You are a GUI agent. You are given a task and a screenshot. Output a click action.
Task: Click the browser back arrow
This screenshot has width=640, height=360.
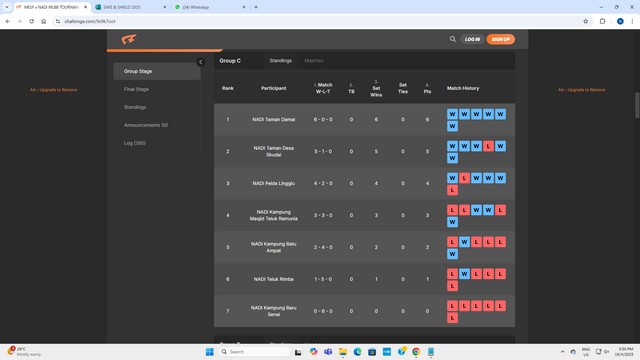click(8, 21)
